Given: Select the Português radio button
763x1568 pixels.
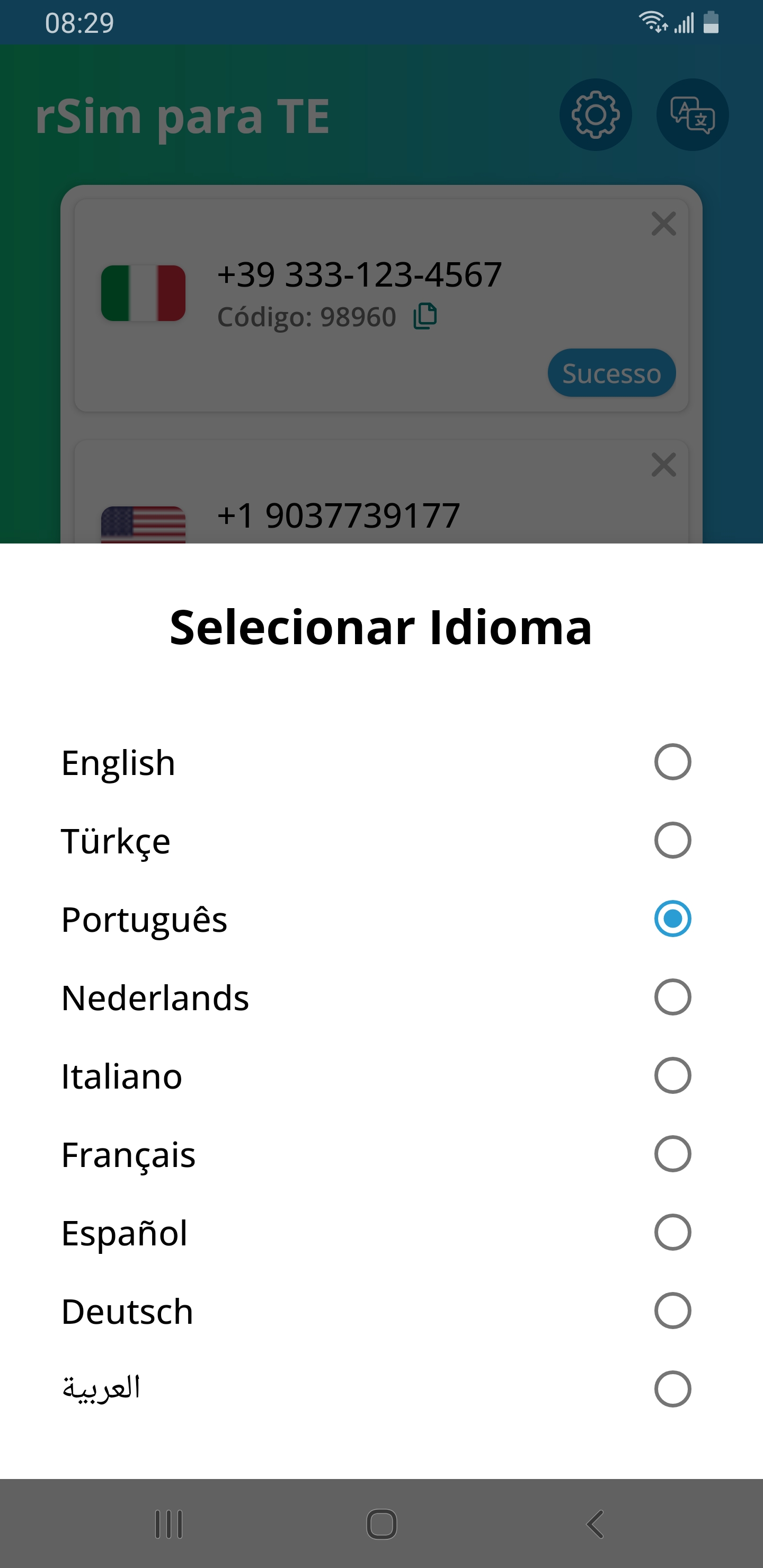Looking at the screenshot, I should click(672, 919).
